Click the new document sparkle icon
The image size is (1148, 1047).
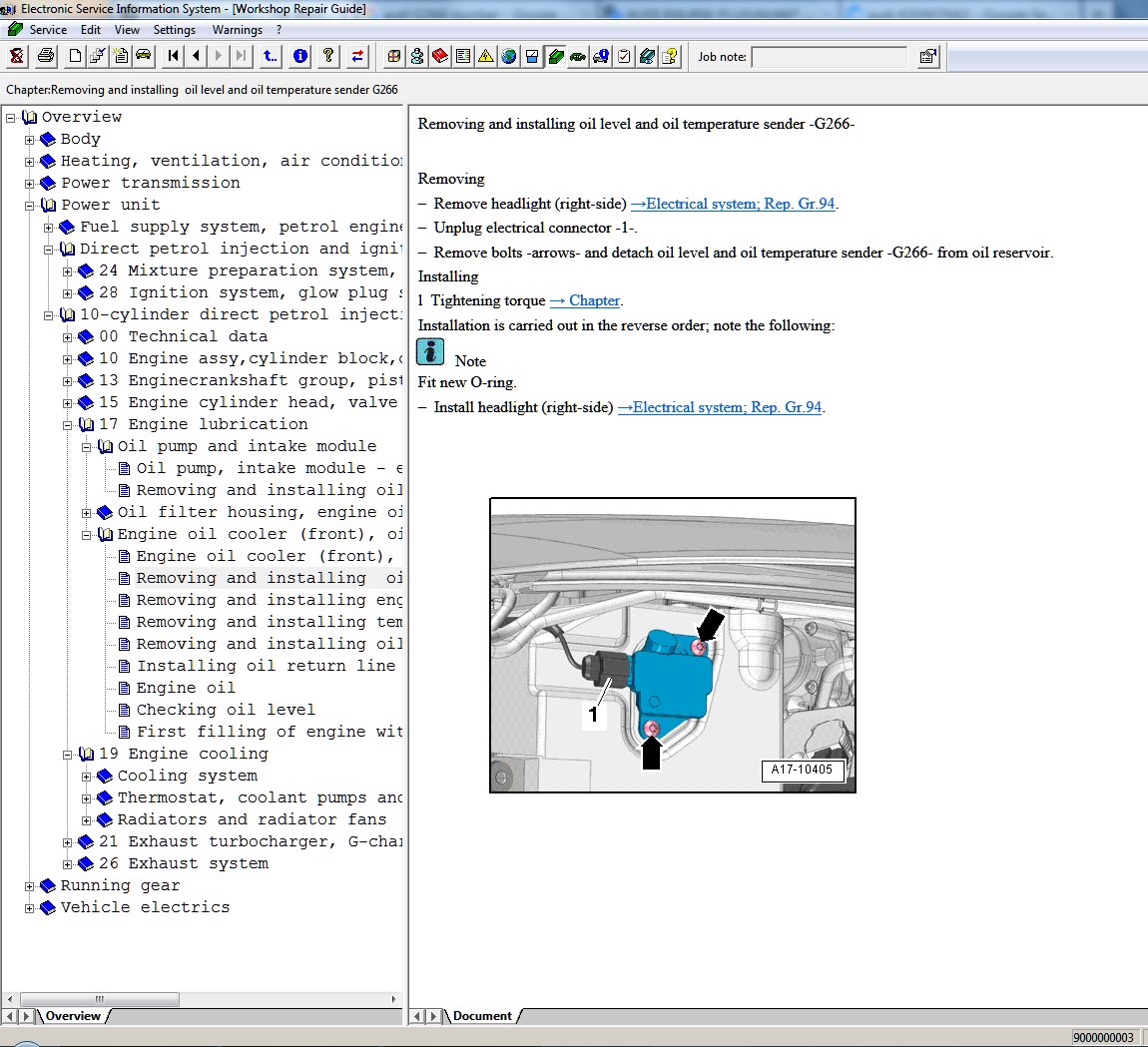pyautogui.click(x=120, y=56)
